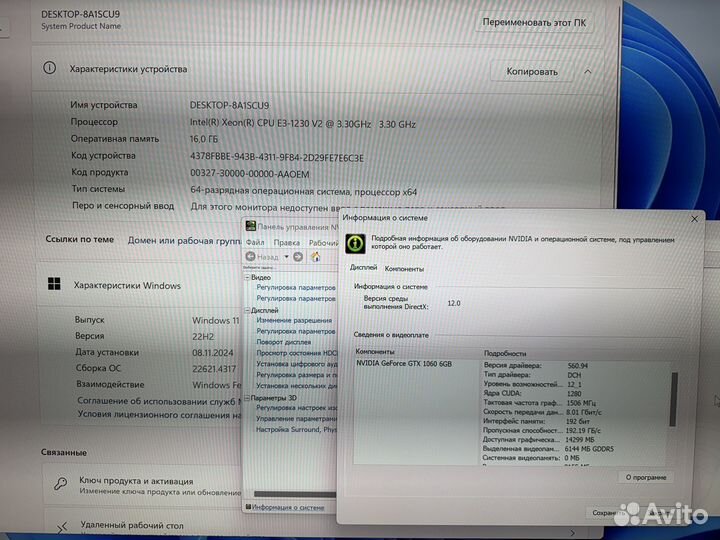Open the Back history dropdown arrow
Viewport: 720px width, 540px height.
click(286, 257)
